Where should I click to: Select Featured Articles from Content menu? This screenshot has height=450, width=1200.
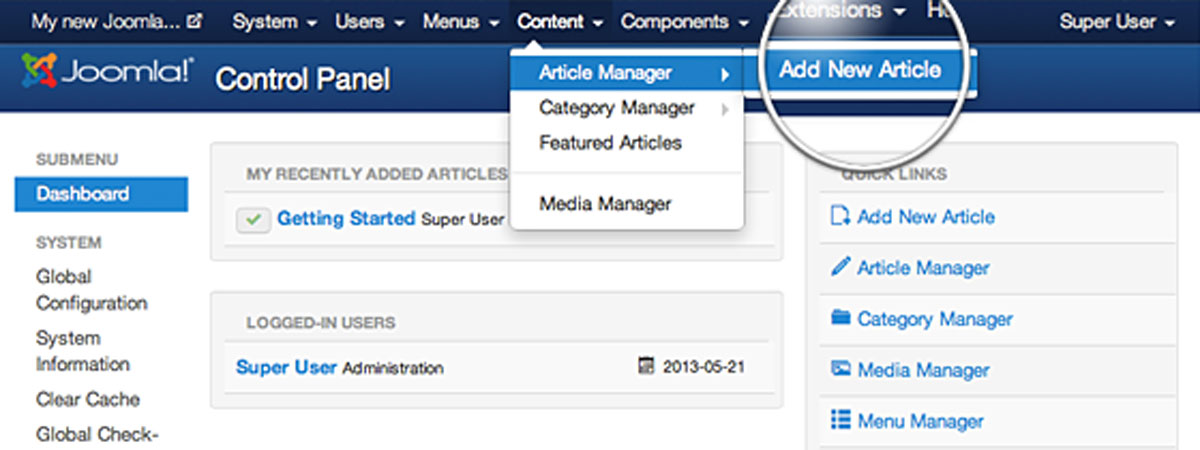pyautogui.click(x=610, y=143)
